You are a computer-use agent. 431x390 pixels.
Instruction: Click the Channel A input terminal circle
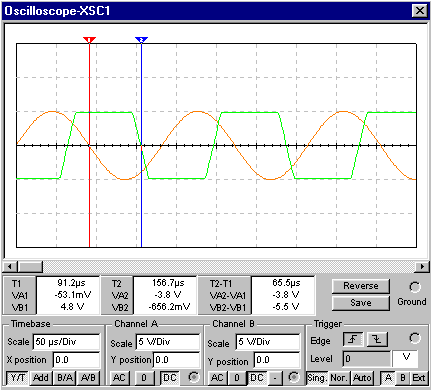pos(194,377)
